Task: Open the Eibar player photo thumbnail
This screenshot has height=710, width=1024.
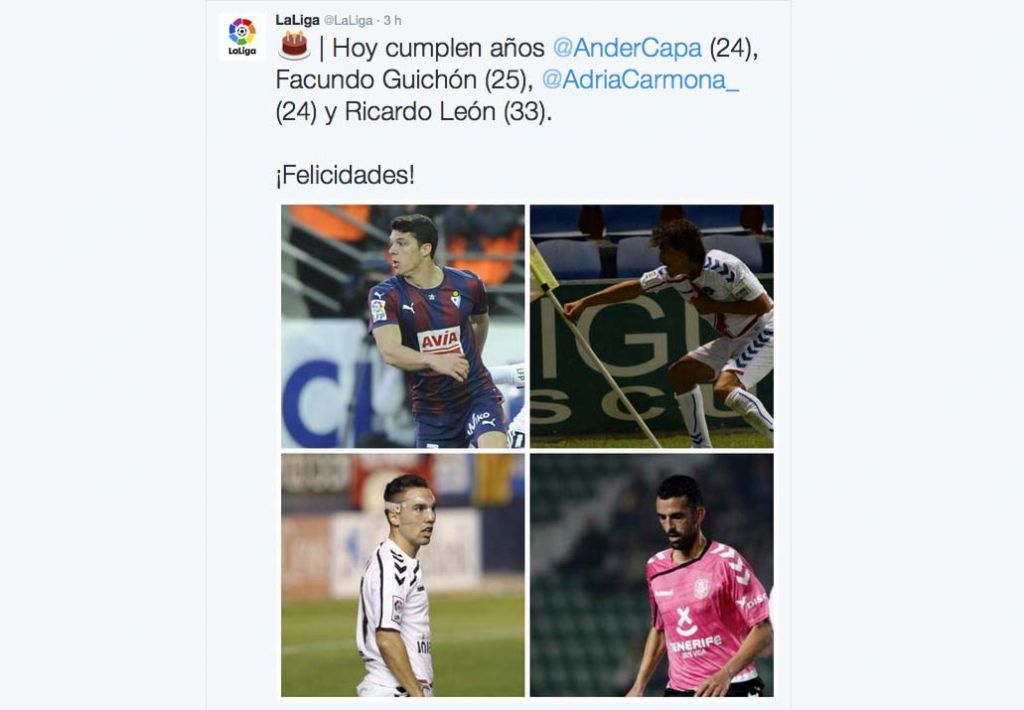Action: pos(403,326)
